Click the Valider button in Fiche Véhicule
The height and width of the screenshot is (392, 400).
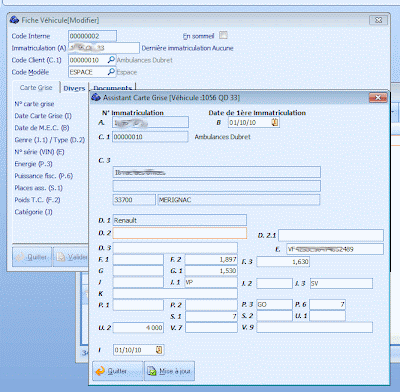tap(70, 257)
